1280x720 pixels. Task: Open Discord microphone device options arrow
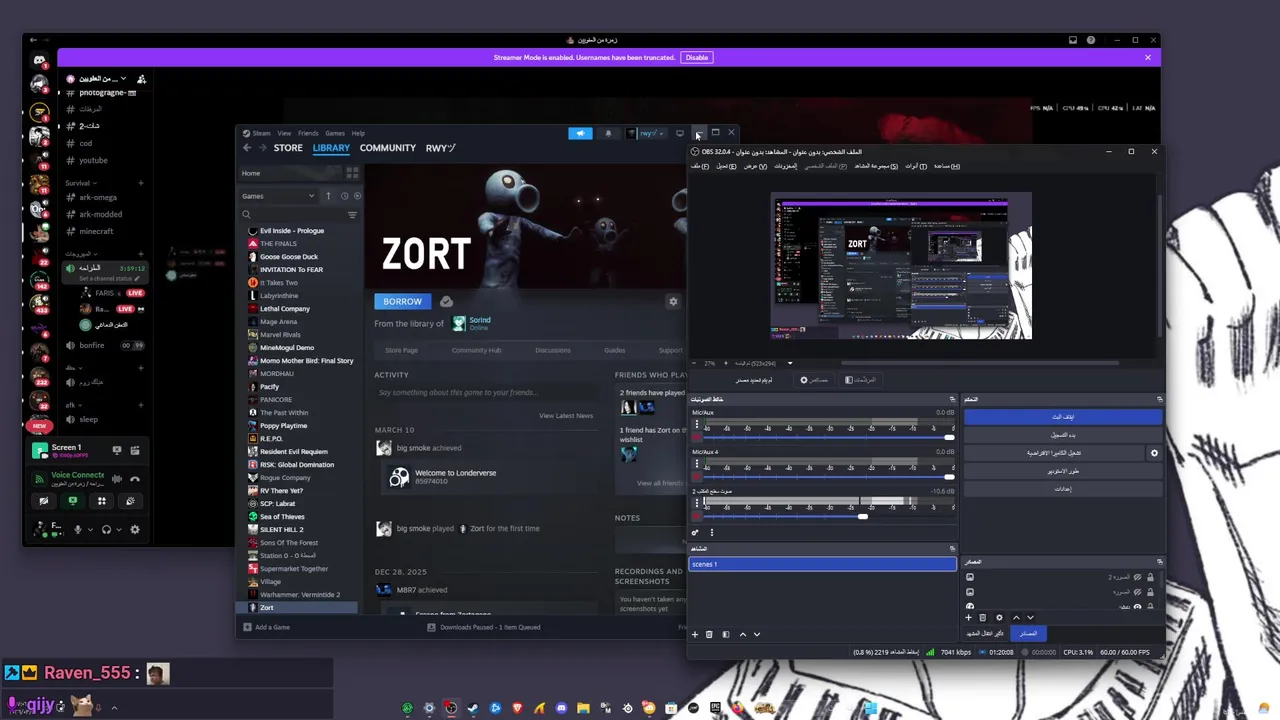90,529
